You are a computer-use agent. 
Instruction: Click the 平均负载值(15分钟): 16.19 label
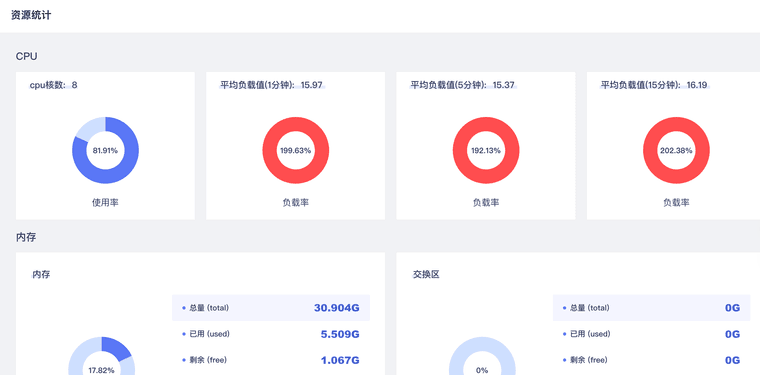[x=654, y=85]
